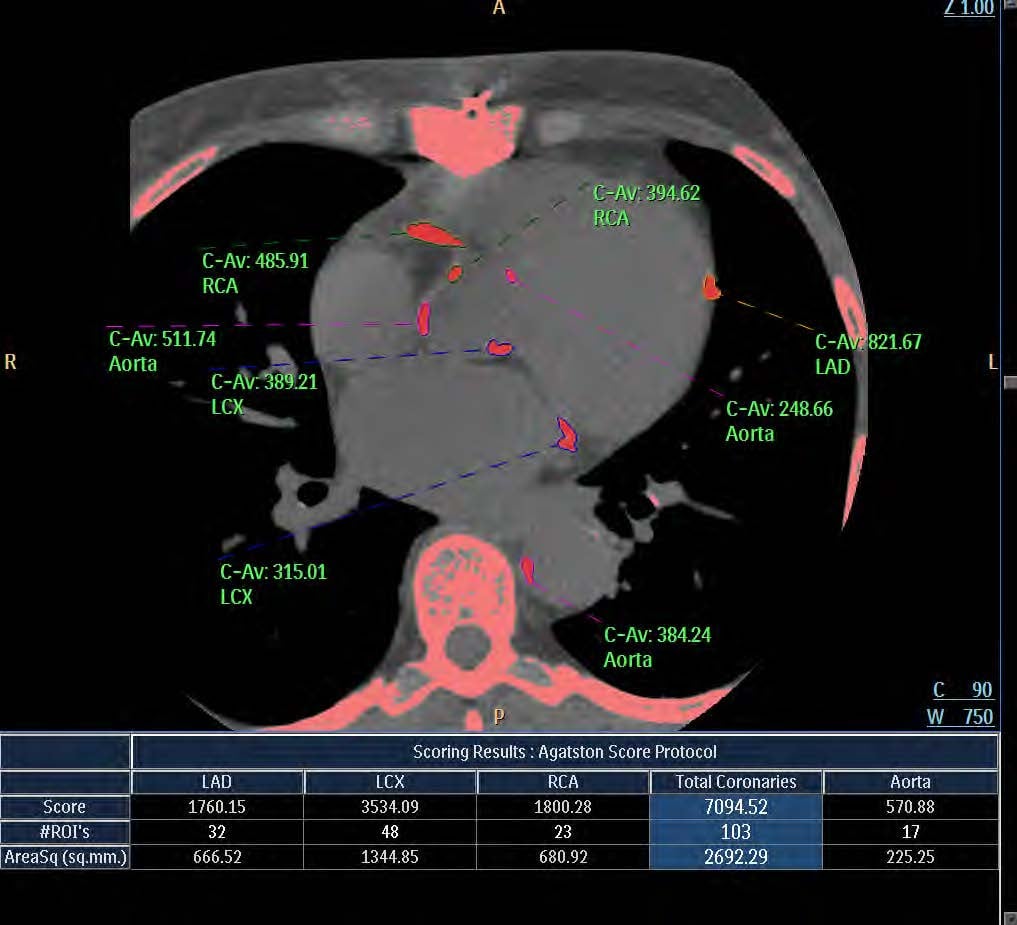Click the total coronary score 7094.52 cell
The height and width of the screenshot is (925, 1017).
(x=735, y=807)
